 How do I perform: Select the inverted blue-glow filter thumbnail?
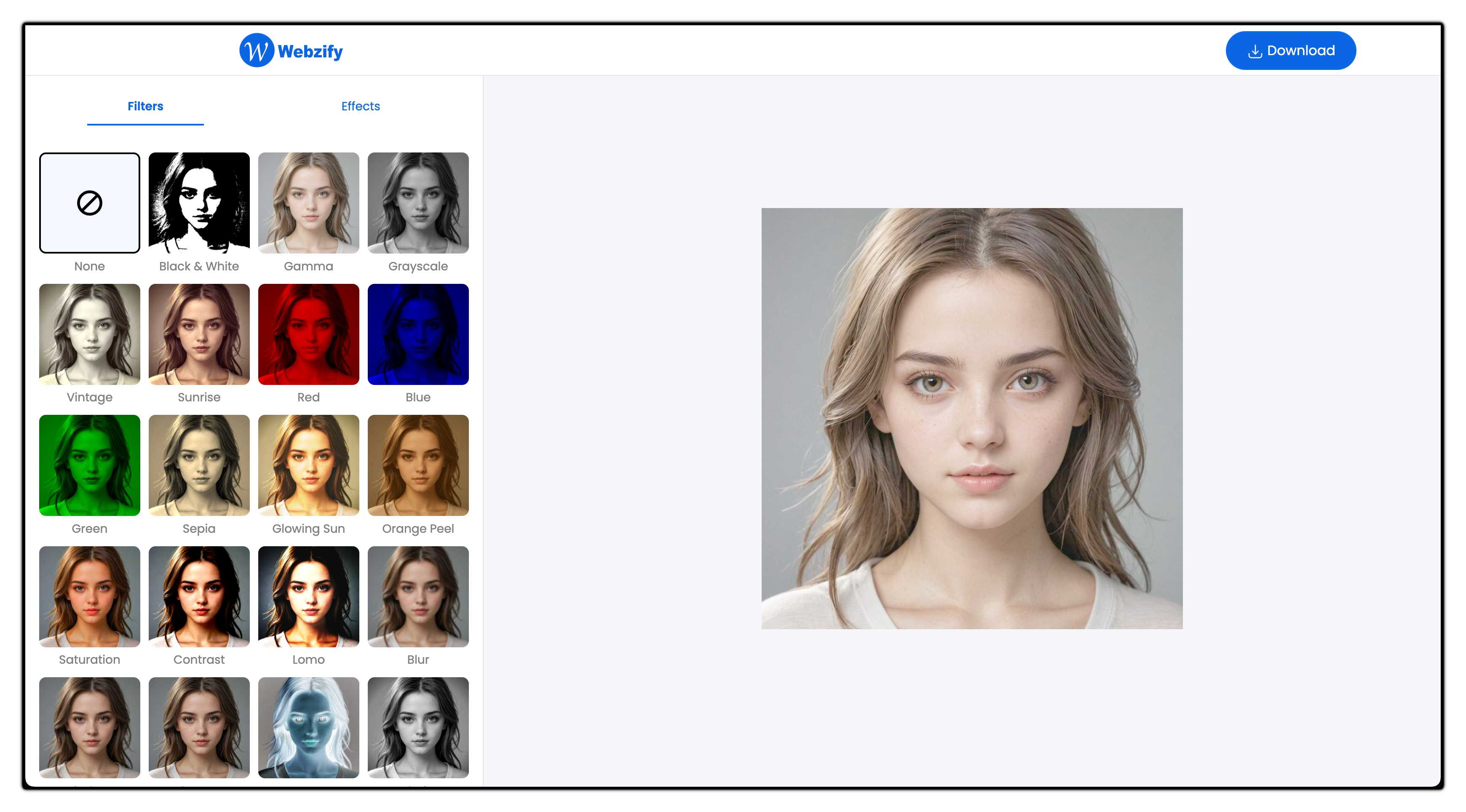[308, 727]
